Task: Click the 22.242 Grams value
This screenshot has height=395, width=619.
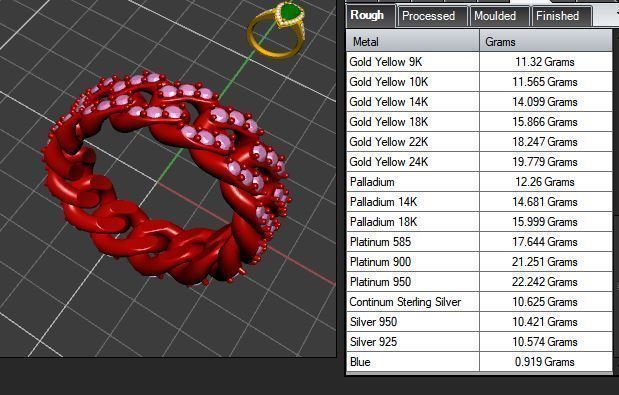Action: [545, 282]
